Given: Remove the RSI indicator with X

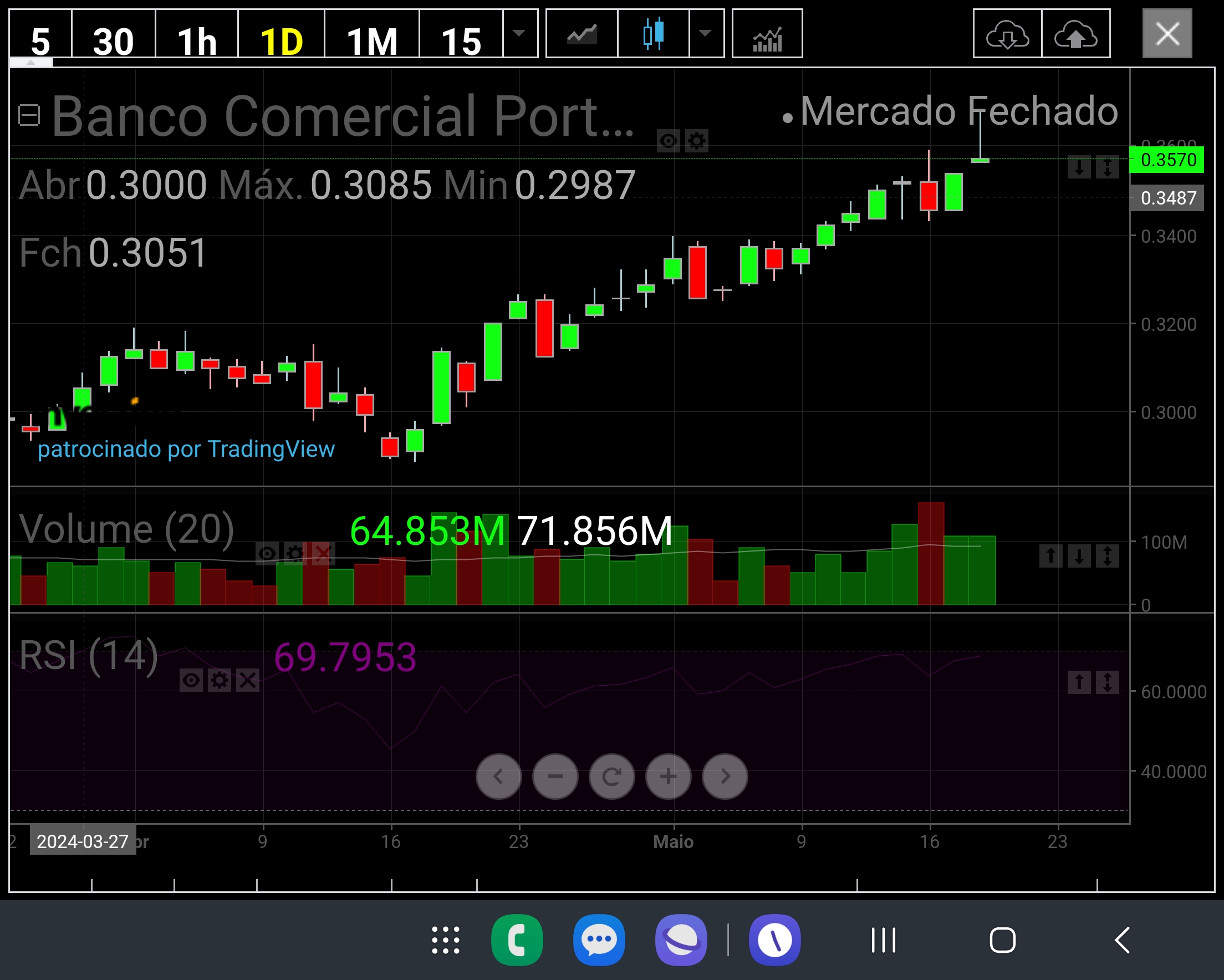Looking at the screenshot, I should [x=248, y=680].
